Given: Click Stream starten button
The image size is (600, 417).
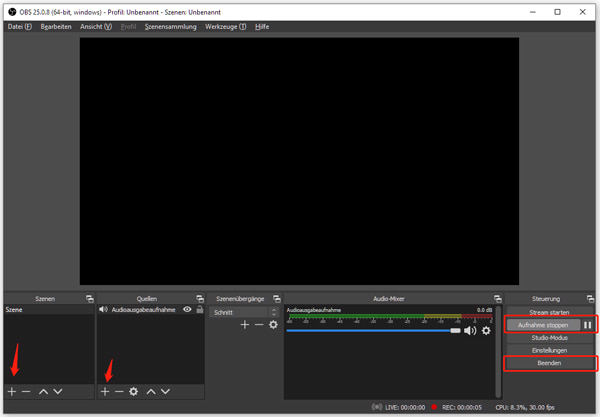Looking at the screenshot, I should click(549, 312).
